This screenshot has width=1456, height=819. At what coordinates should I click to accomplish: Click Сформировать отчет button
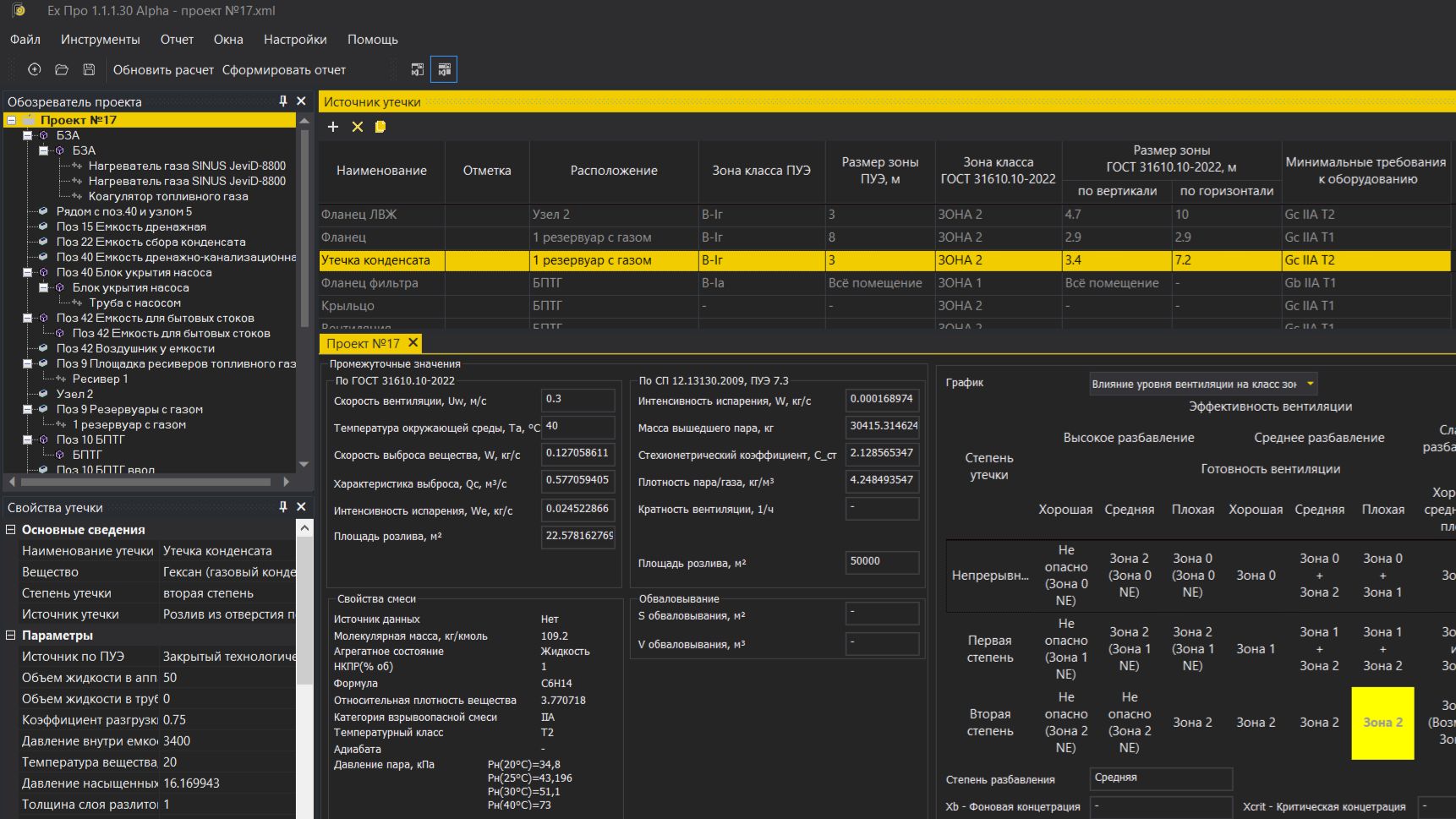coord(283,70)
